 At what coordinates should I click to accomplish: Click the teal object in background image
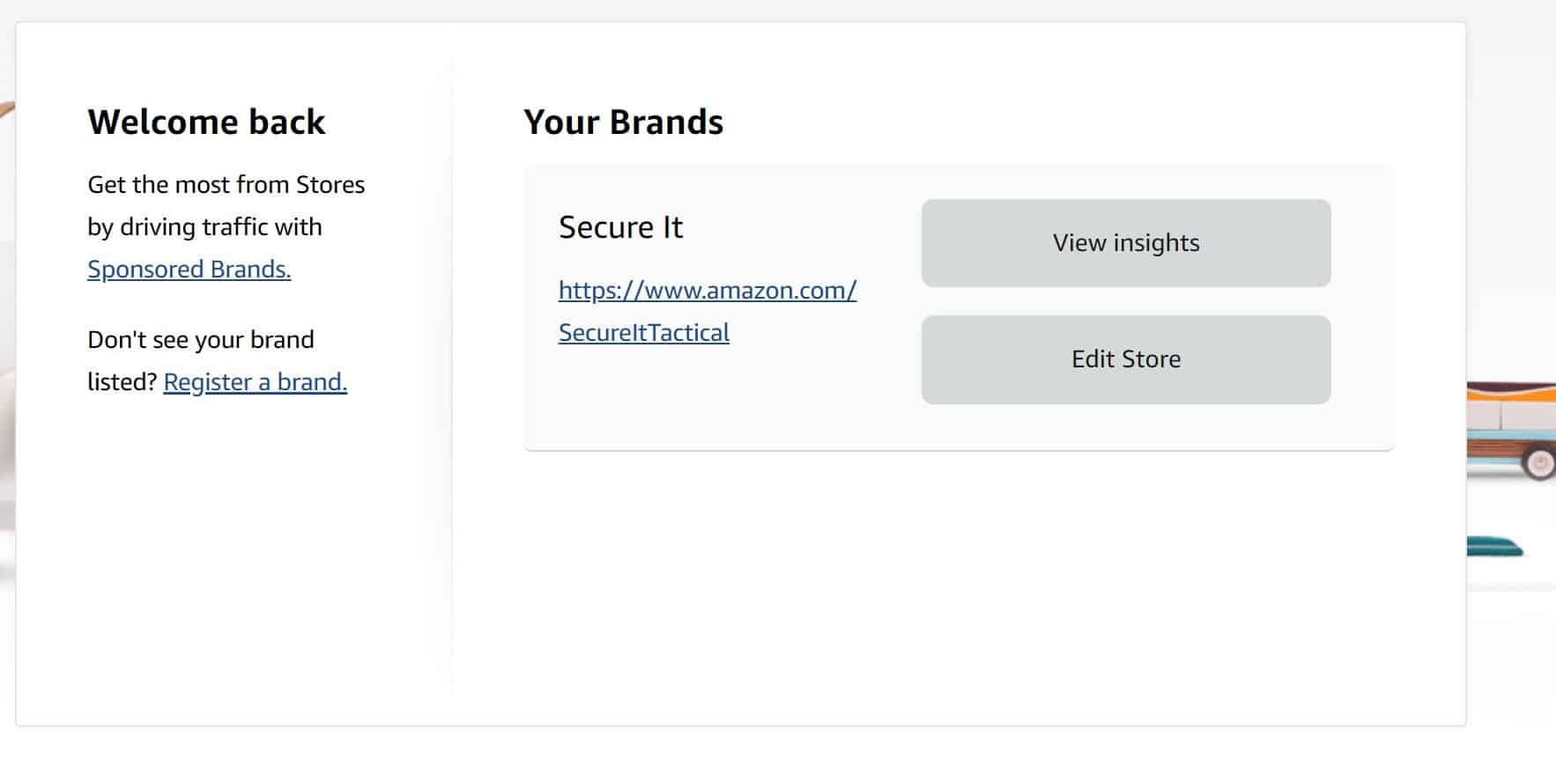click(x=1494, y=546)
